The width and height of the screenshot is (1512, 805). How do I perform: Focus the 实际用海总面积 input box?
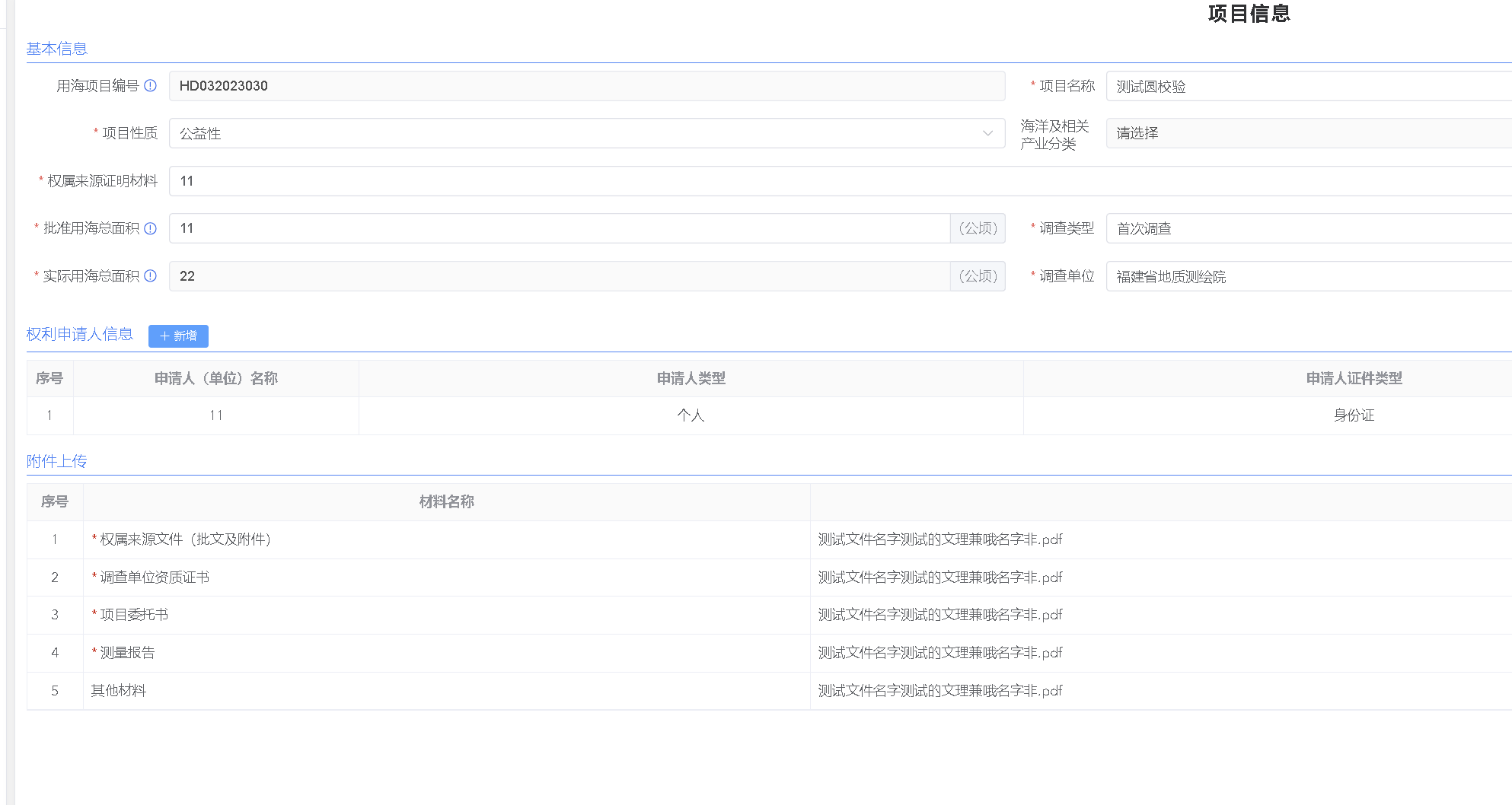click(x=559, y=276)
